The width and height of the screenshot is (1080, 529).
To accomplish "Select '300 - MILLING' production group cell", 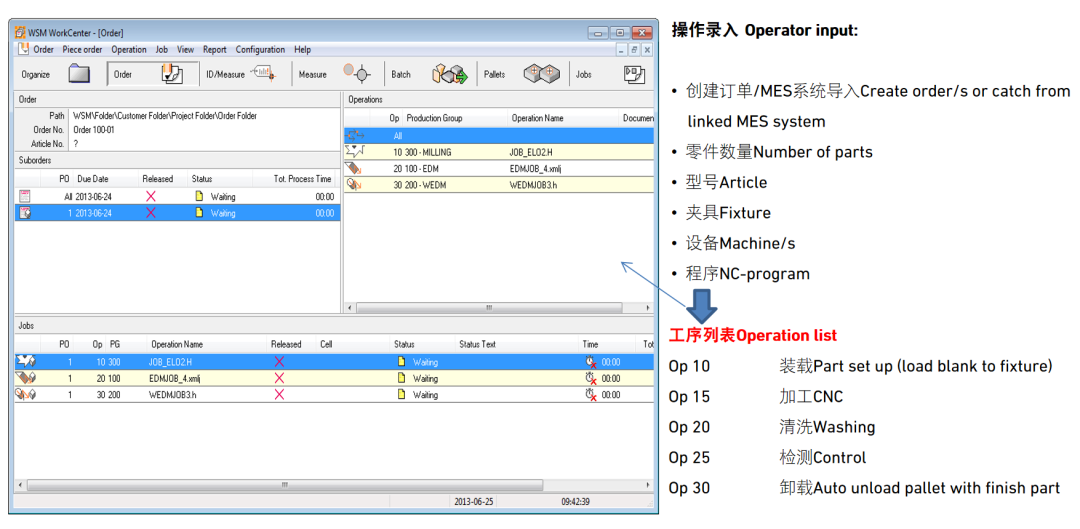I will tap(427, 152).
